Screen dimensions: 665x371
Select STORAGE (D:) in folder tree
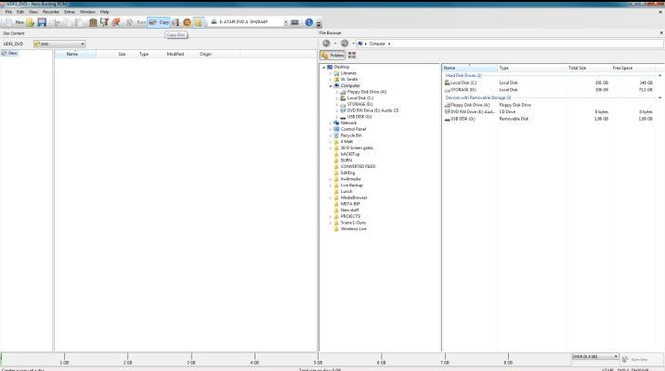pos(360,104)
